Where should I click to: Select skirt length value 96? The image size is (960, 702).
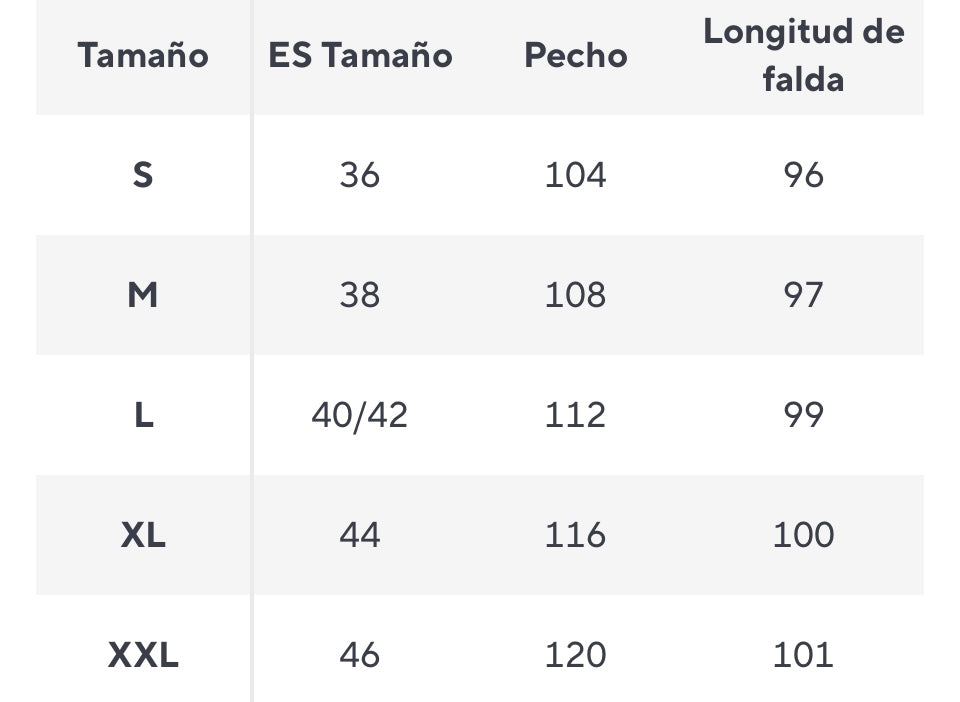(x=803, y=175)
